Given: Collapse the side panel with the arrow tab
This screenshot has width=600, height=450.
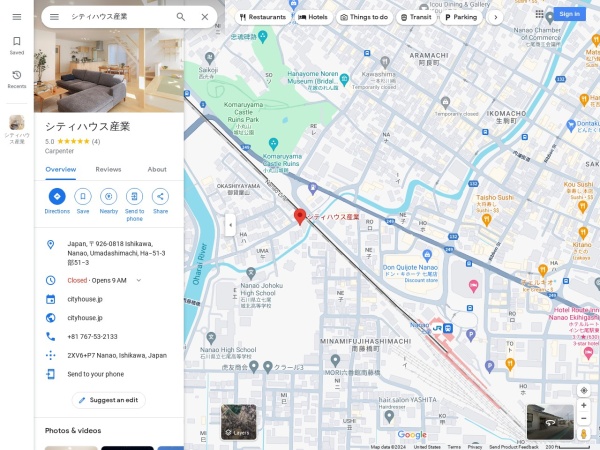Looking at the screenshot, I should coord(230,225).
